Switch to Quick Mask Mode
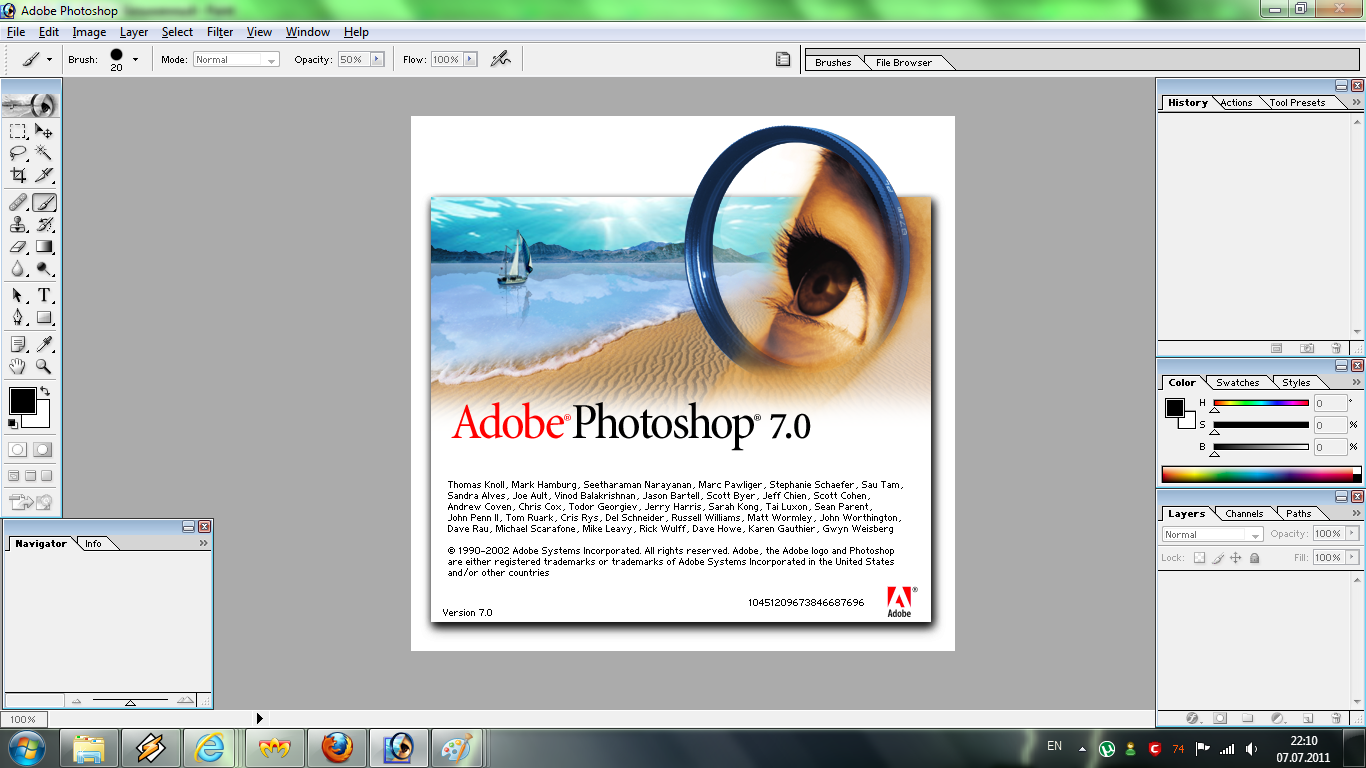 click(x=43, y=450)
